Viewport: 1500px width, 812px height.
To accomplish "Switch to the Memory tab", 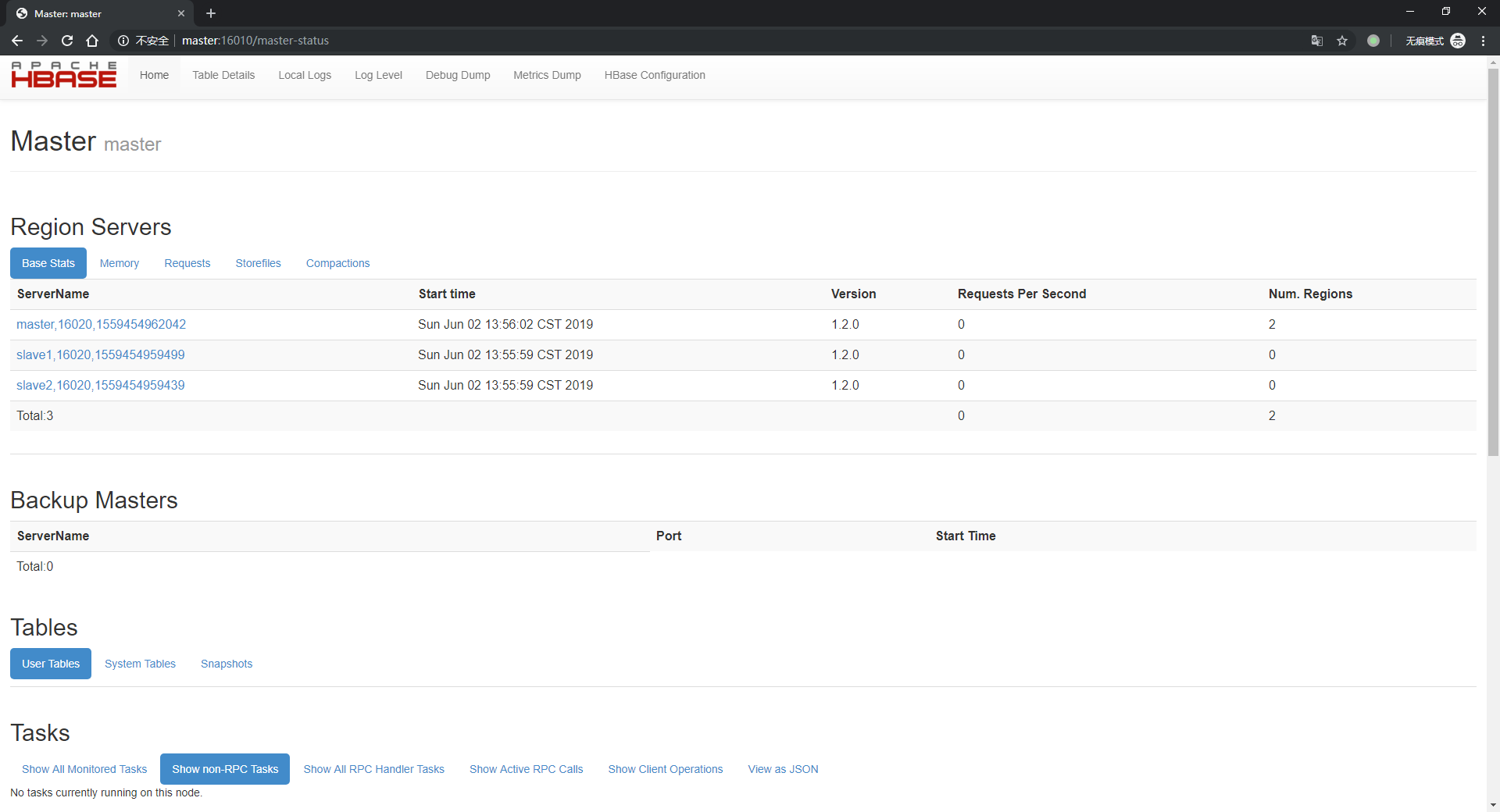I will [120, 263].
